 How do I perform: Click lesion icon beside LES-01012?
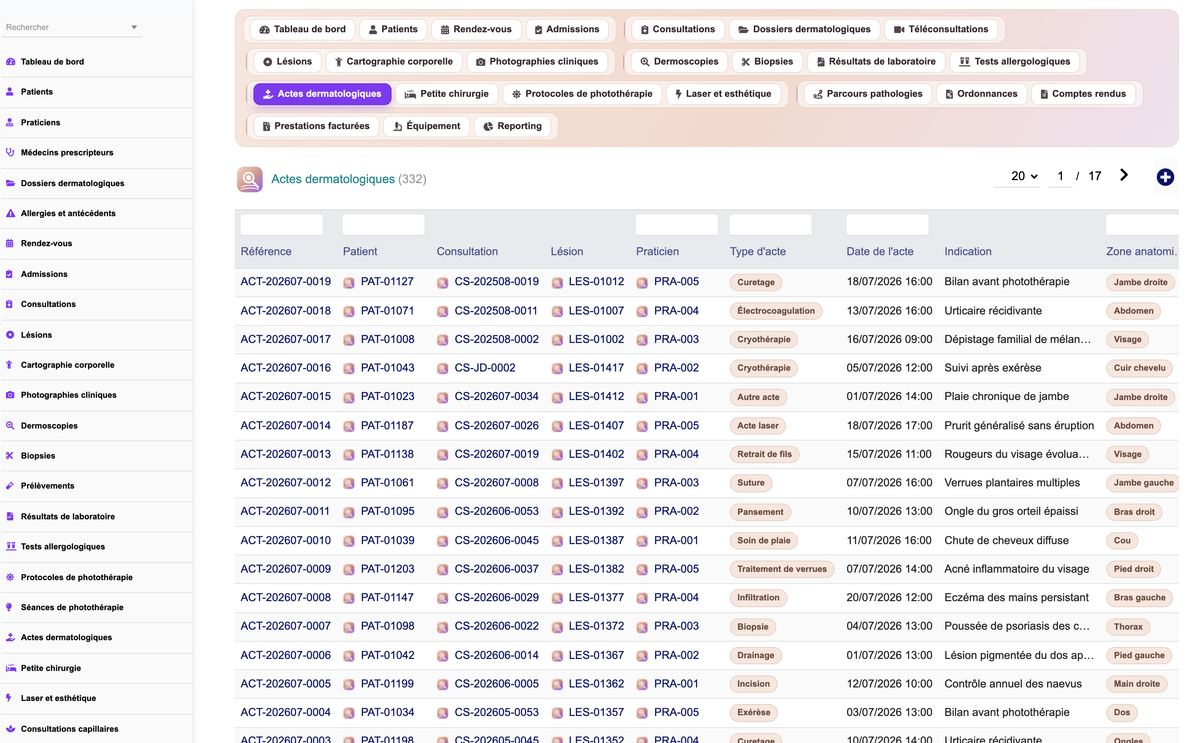[557, 283]
